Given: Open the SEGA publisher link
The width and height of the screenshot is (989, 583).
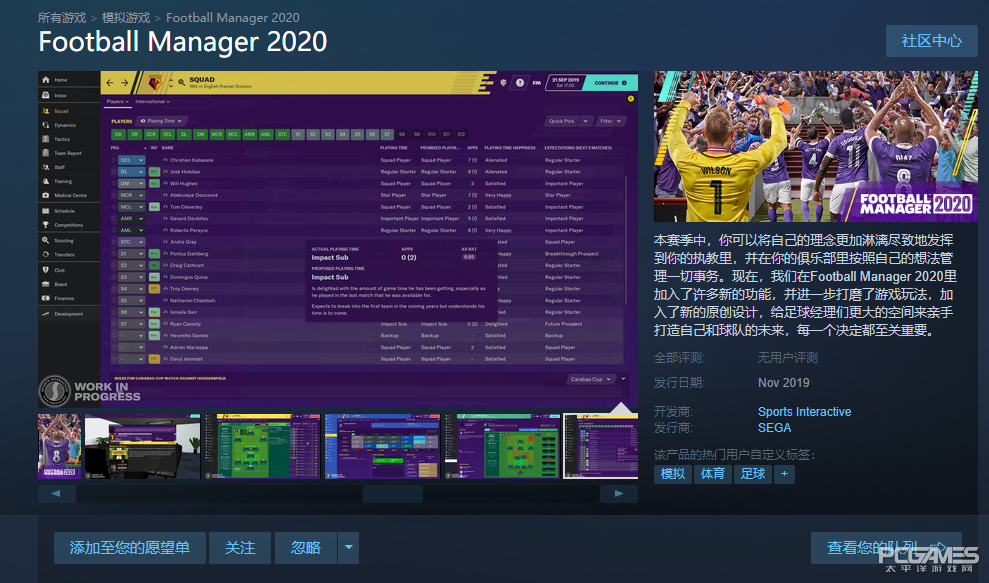Looking at the screenshot, I should pos(774,428).
